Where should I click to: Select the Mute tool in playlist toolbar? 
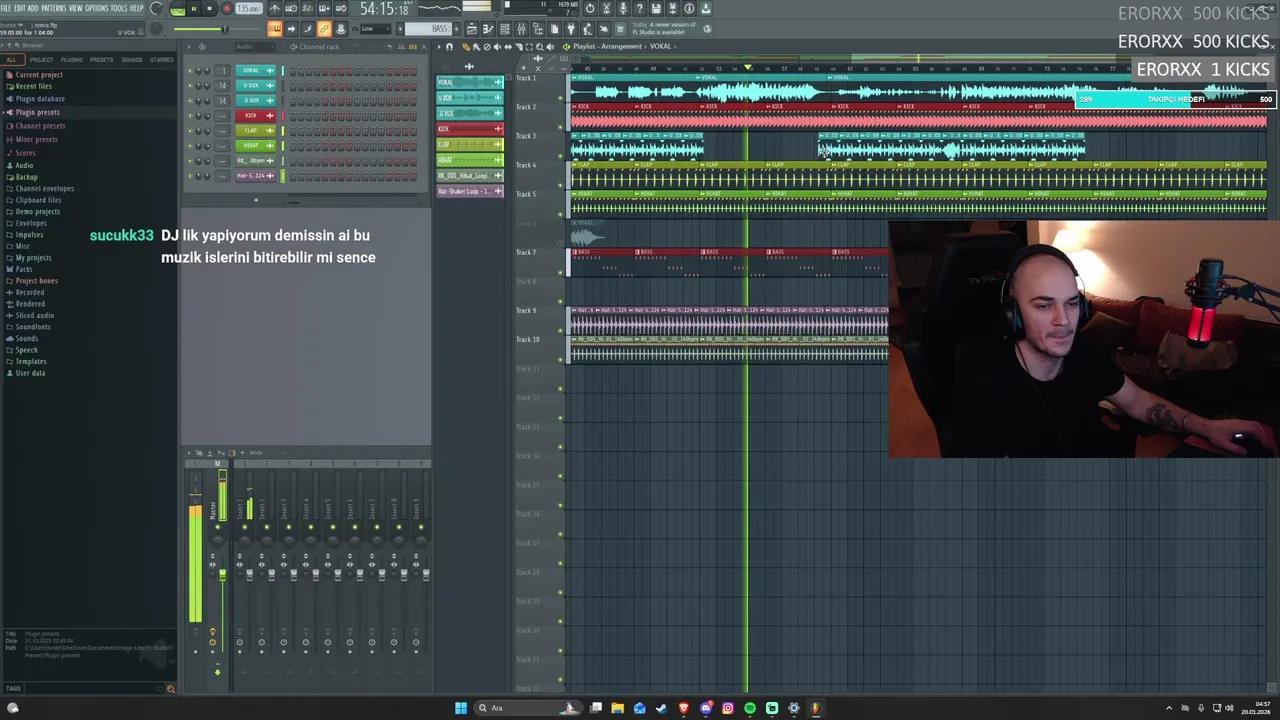(x=497, y=47)
